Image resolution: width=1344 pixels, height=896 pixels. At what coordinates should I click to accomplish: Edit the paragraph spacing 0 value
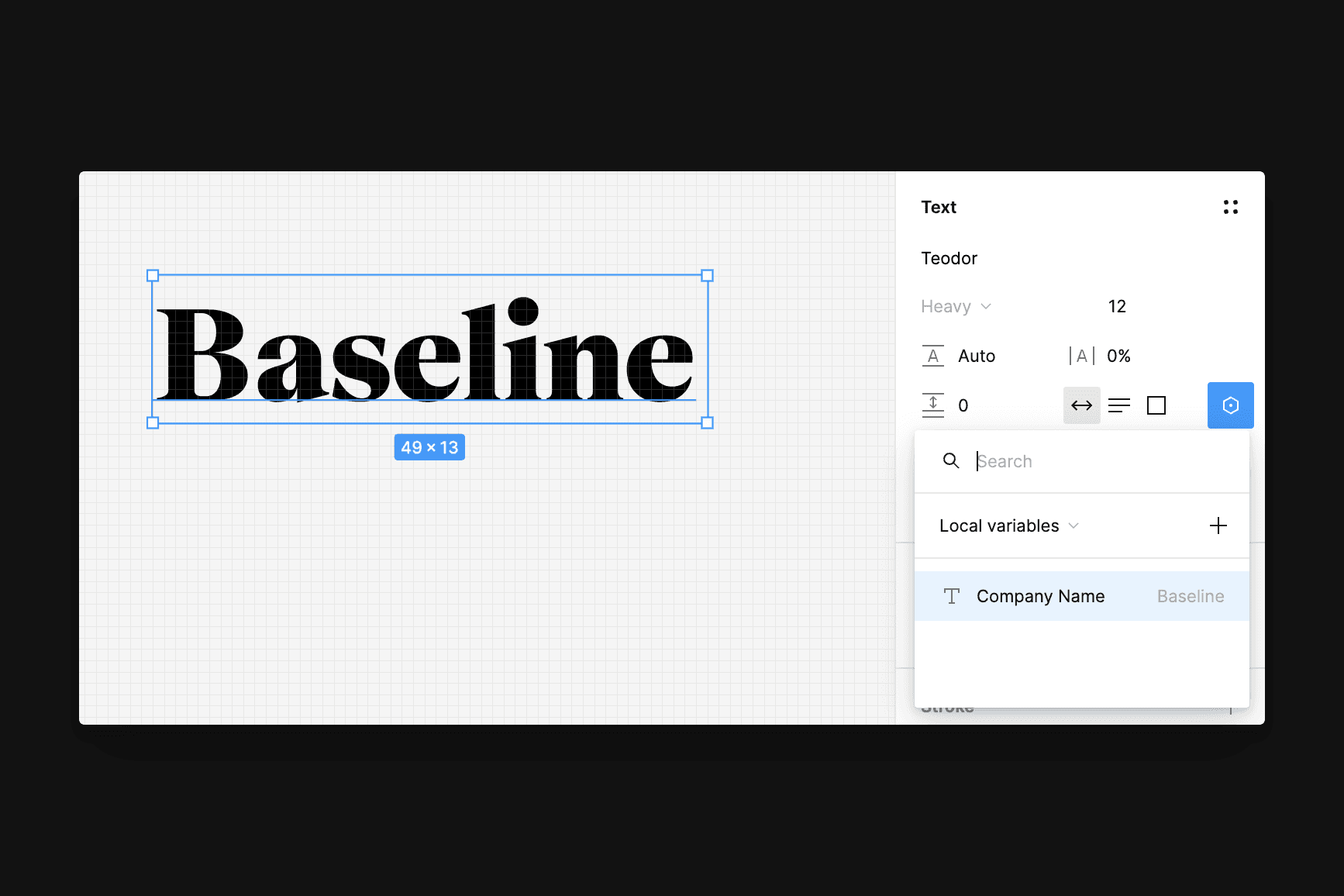(963, 405)
